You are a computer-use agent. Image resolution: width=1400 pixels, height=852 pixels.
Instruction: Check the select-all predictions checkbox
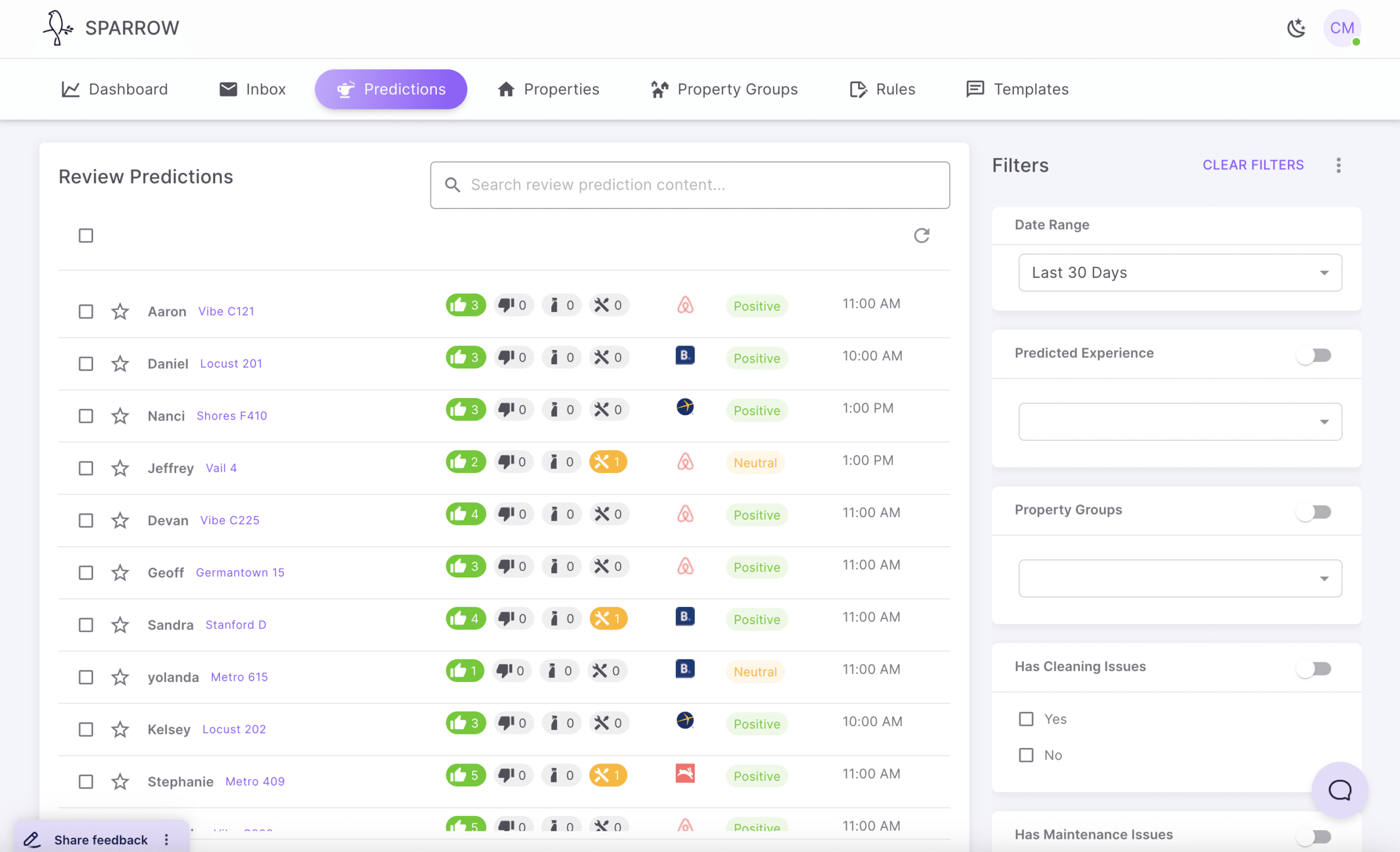pos(86,235)
